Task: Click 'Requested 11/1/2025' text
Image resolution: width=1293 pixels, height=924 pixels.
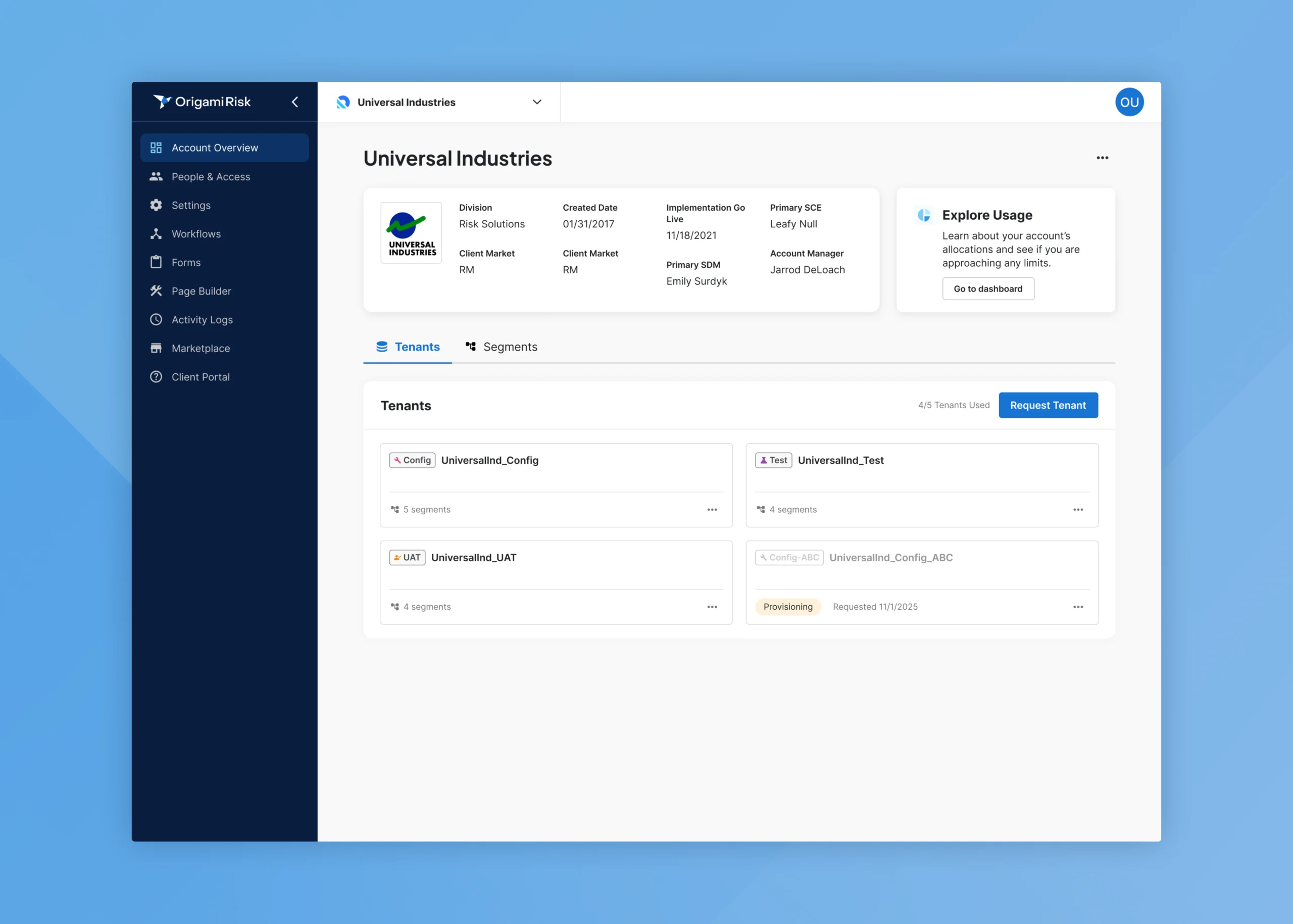Action: [x=875, y=607]
